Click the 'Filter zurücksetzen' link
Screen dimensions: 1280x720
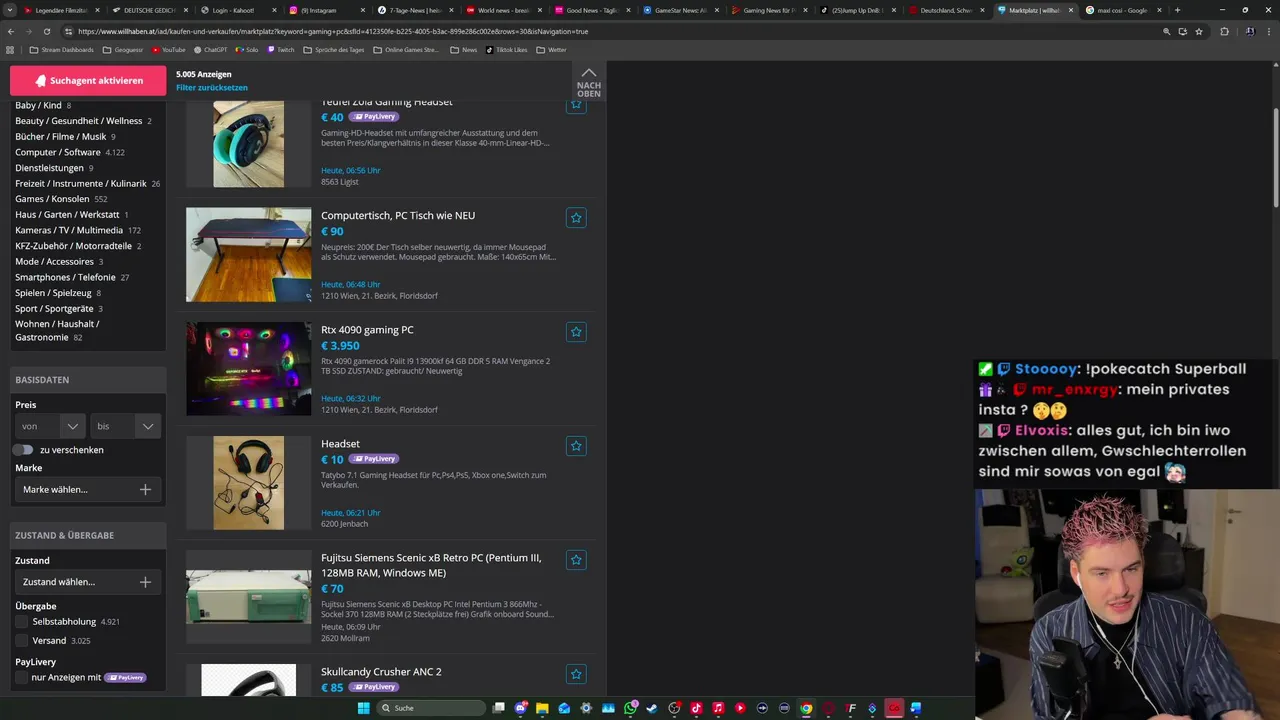212,88
